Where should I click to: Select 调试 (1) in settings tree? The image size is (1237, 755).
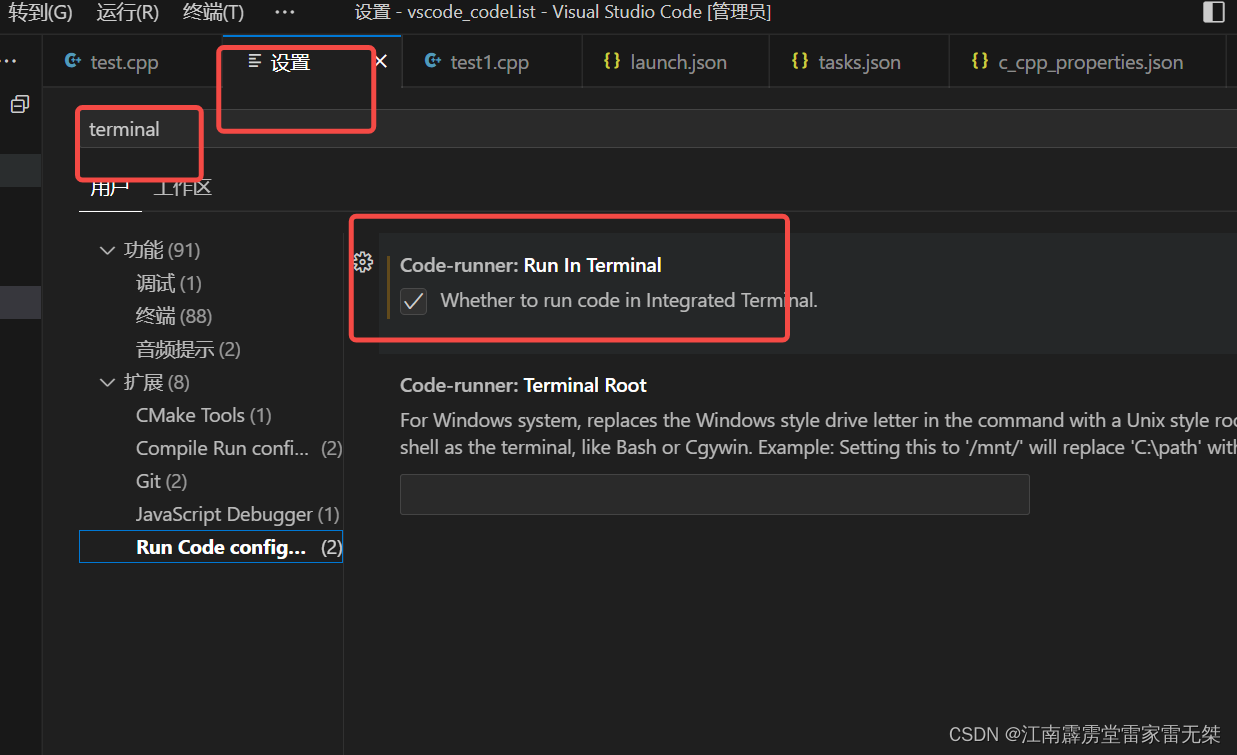click(x=169, y=283)
